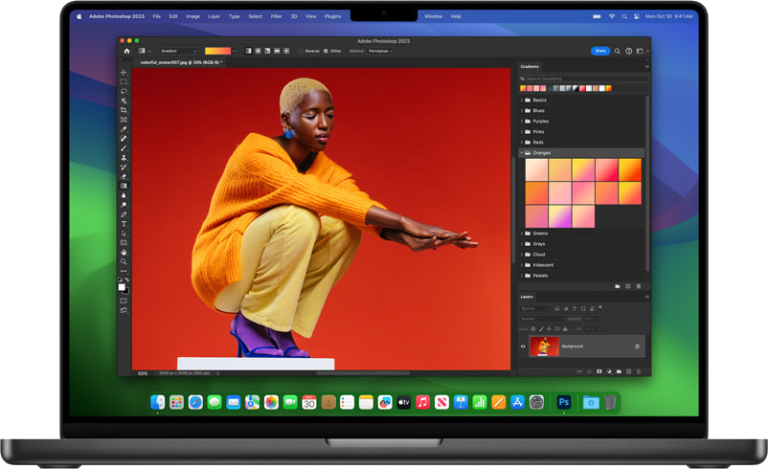This screenshot has width=768, height=469.
Task: Select the Gradient tool in toolbar
Action: 123,186
